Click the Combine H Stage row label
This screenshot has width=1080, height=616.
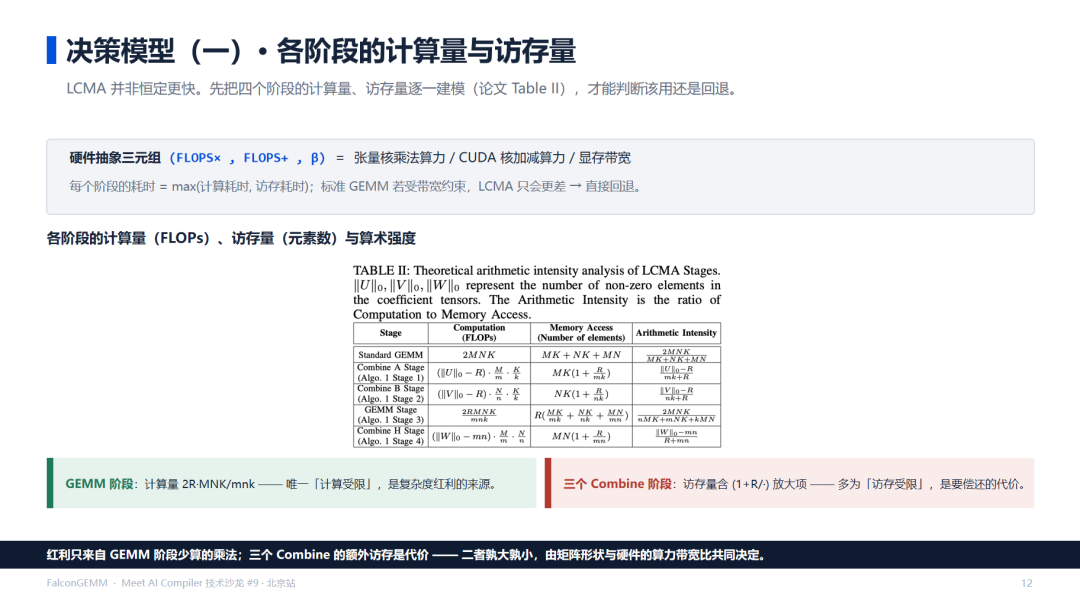pos(391,436)
